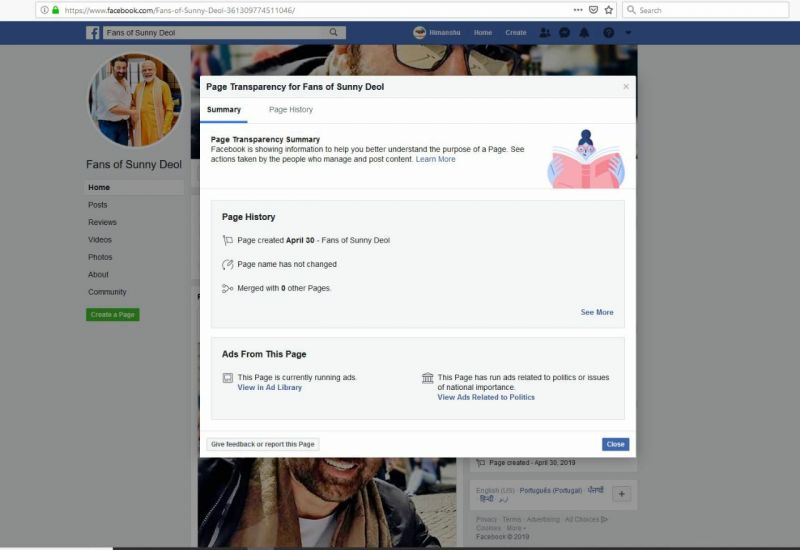Image resolution: width=800 pixels, height=550 pixels.
Task: Click the AdChoices footer link
Action: click(586, 519)
